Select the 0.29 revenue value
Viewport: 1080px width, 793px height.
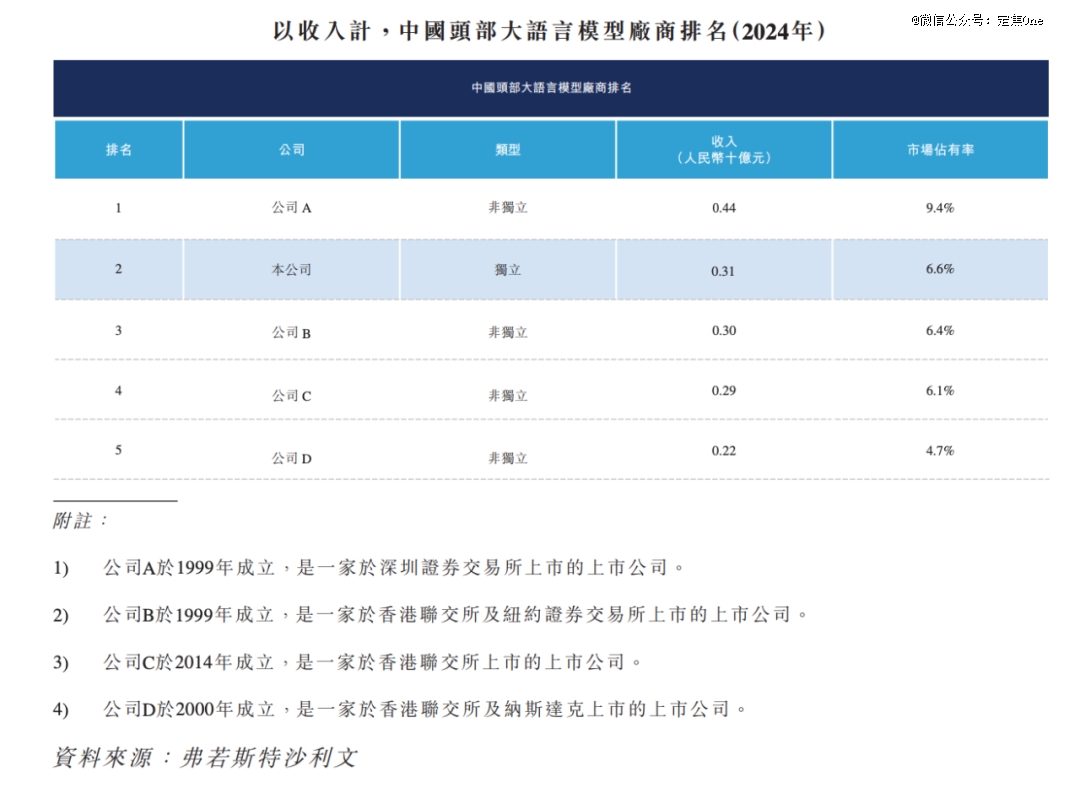pyautogui.click(x=724, y=391)
